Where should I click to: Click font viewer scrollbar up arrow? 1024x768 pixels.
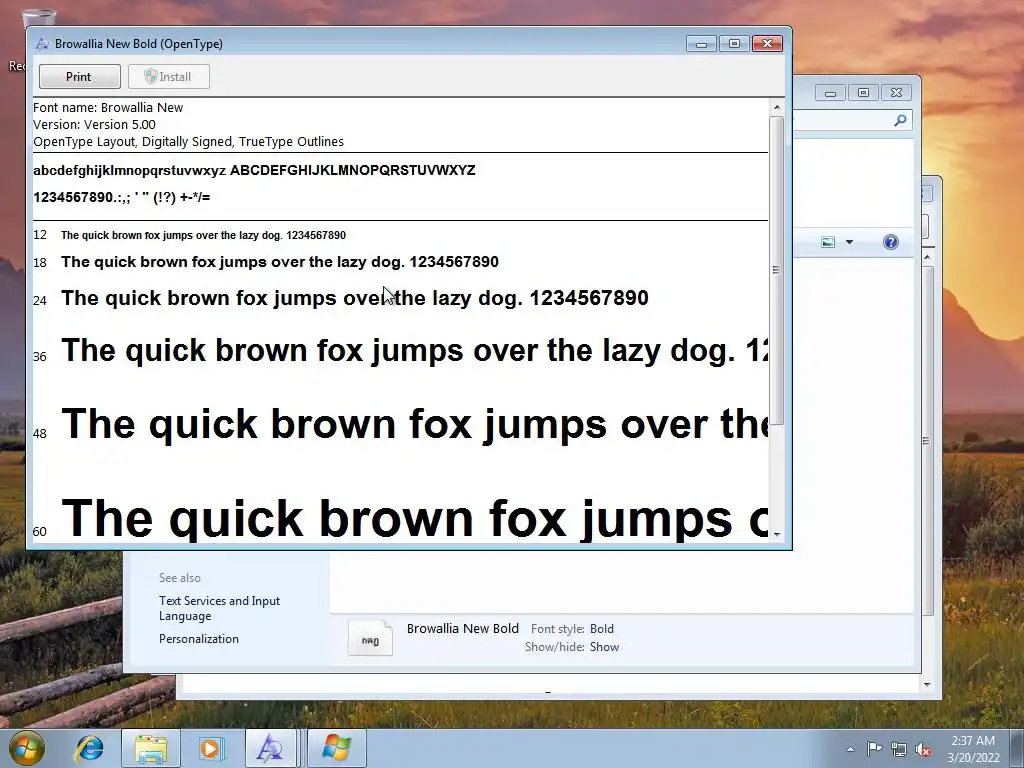point(776,107)
